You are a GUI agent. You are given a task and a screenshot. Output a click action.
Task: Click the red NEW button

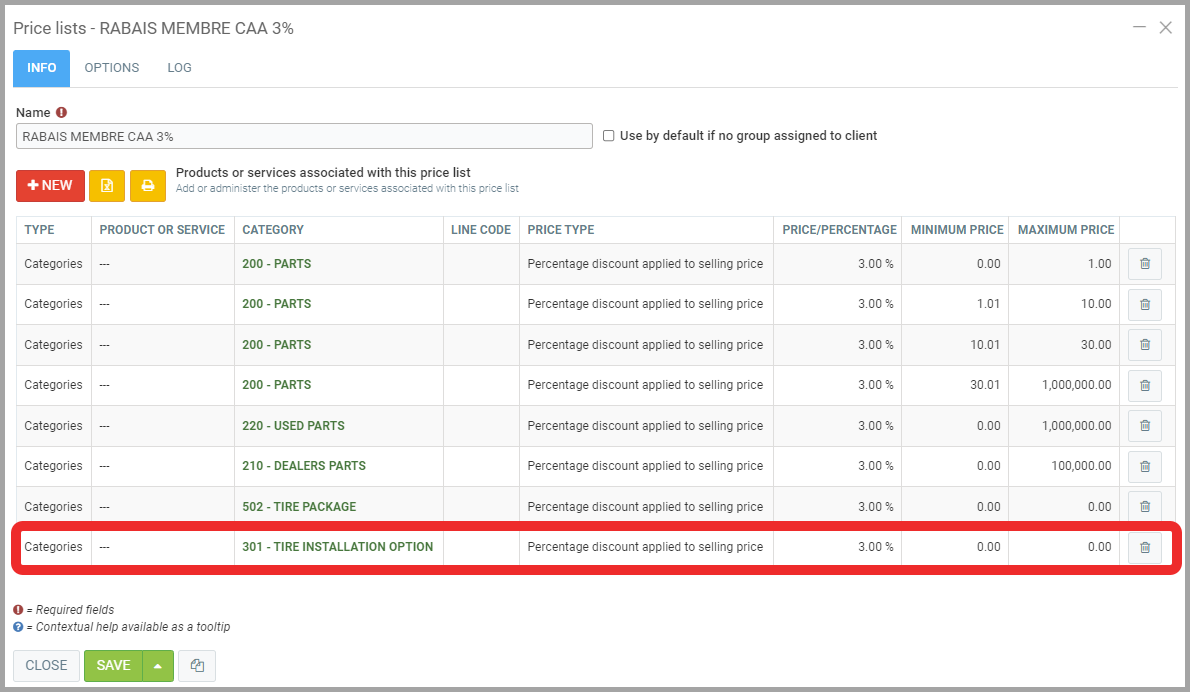(50, 185)
